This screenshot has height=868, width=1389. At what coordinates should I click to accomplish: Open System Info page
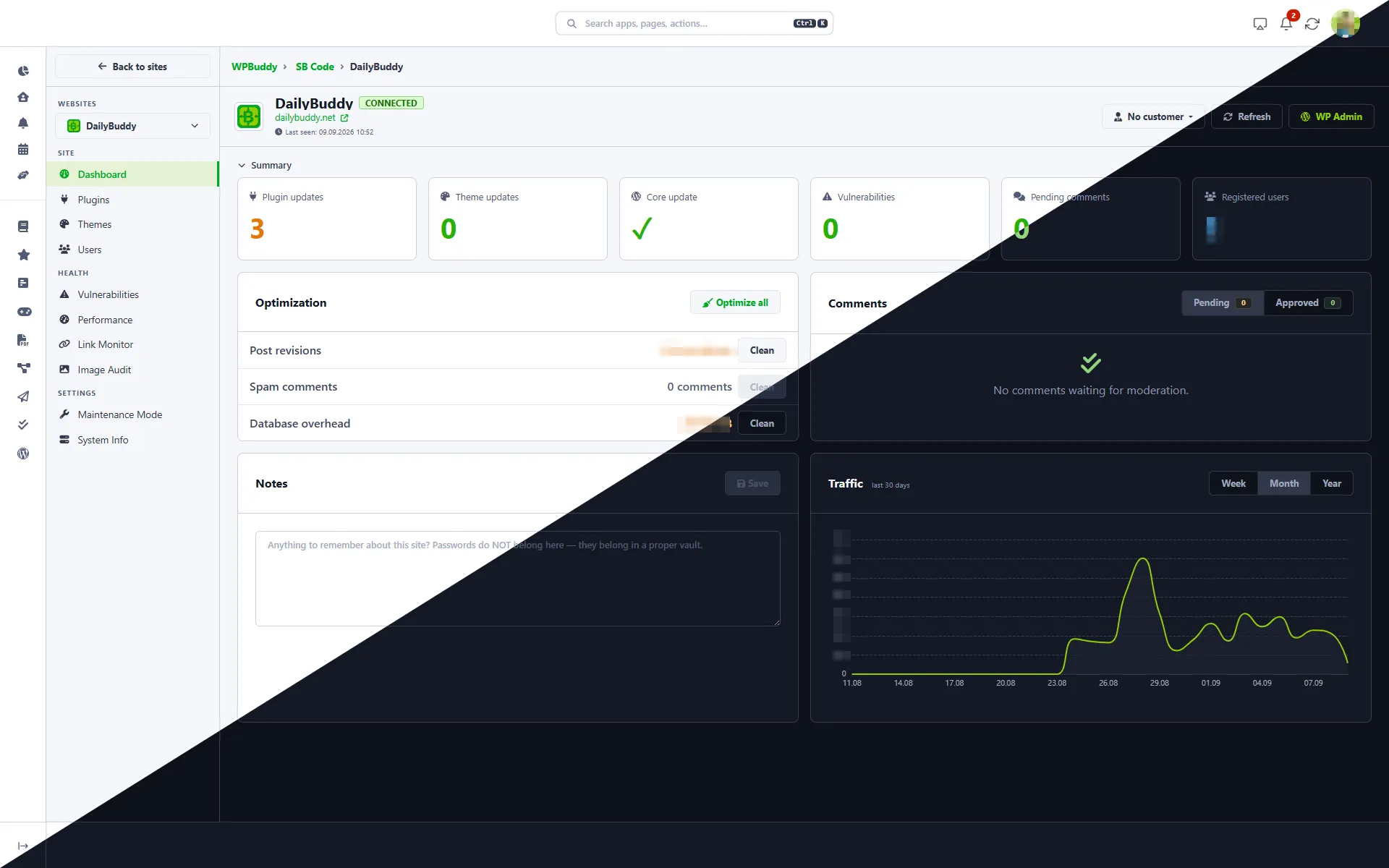132,440
